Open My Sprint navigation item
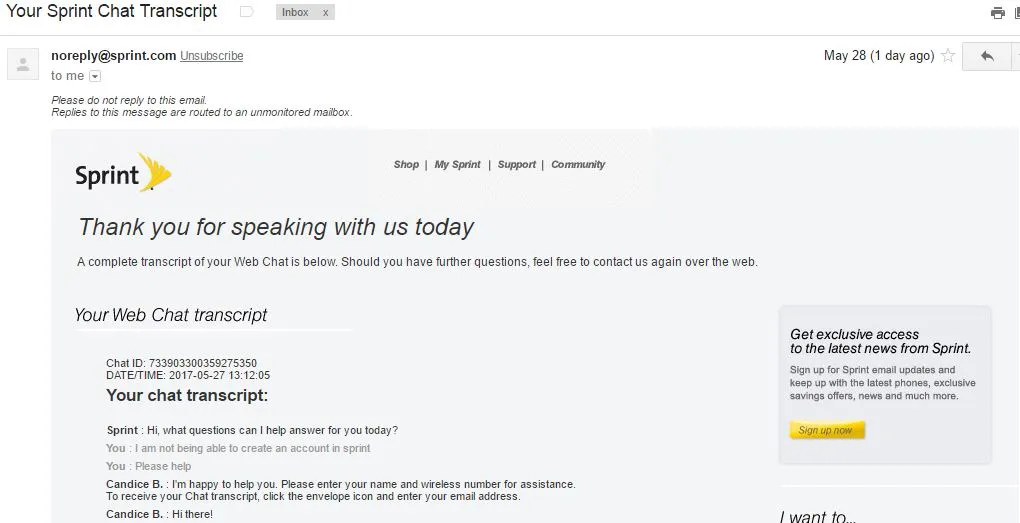 [457, 165]
